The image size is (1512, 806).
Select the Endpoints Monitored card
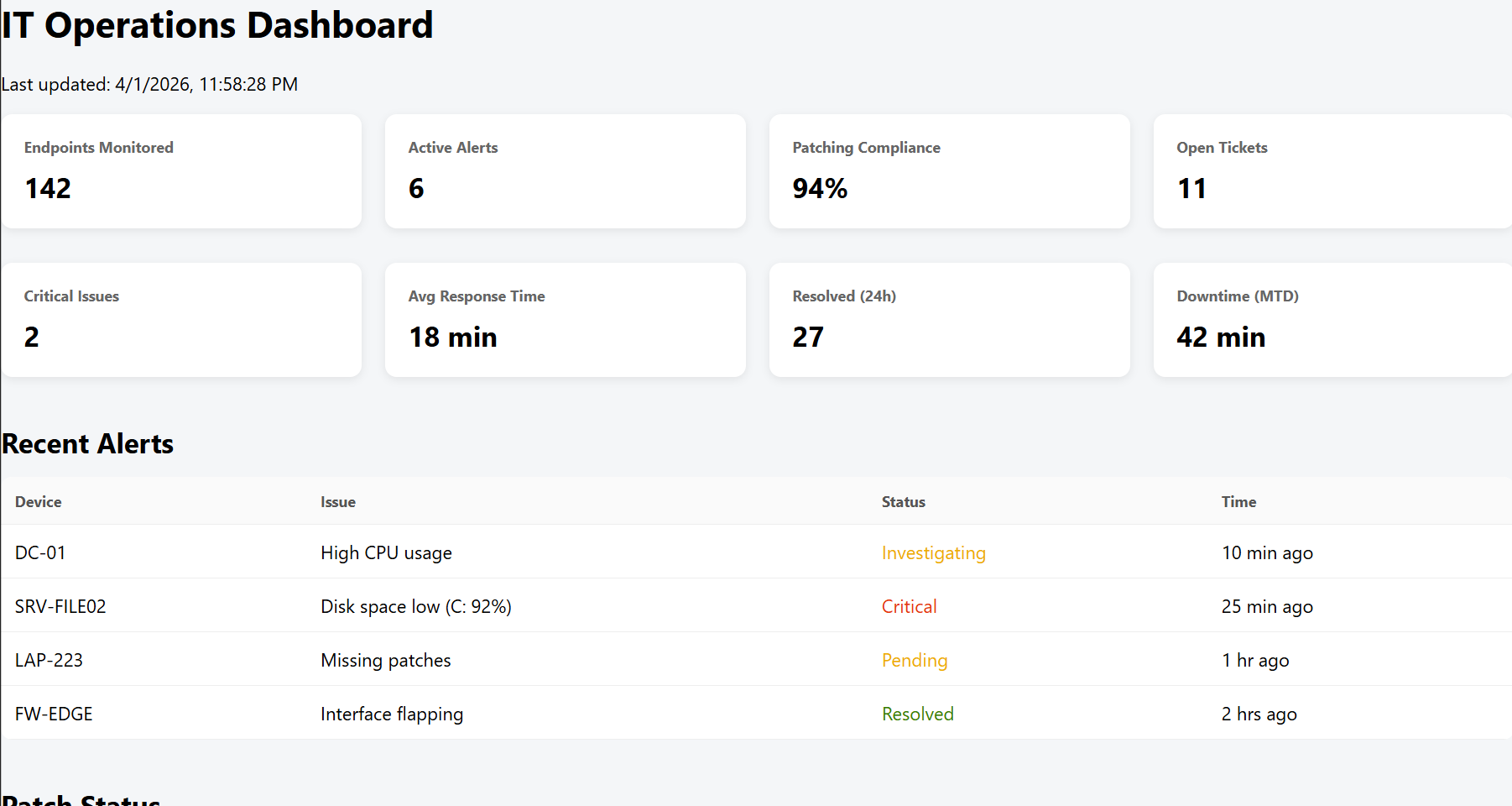181,170
